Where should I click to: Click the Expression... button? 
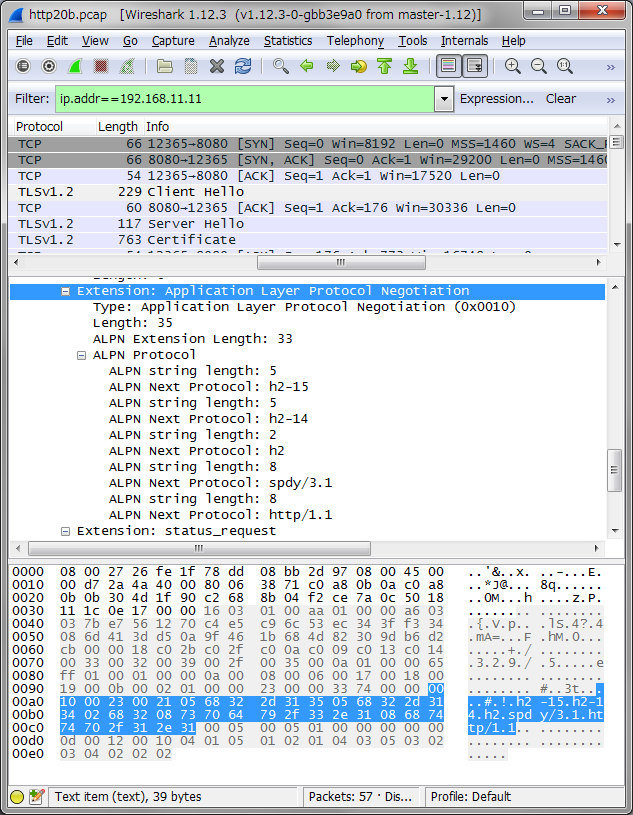coord(496,99)
